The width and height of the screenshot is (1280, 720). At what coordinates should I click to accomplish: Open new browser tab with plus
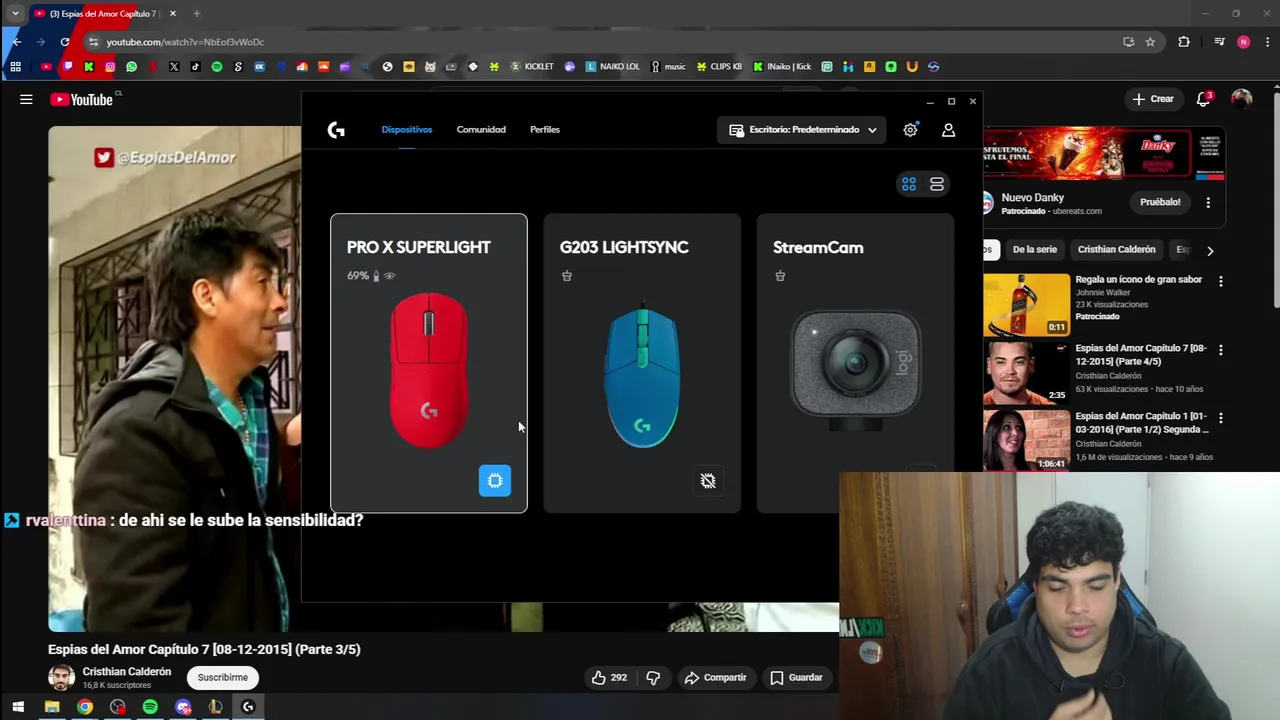[197, 14]
